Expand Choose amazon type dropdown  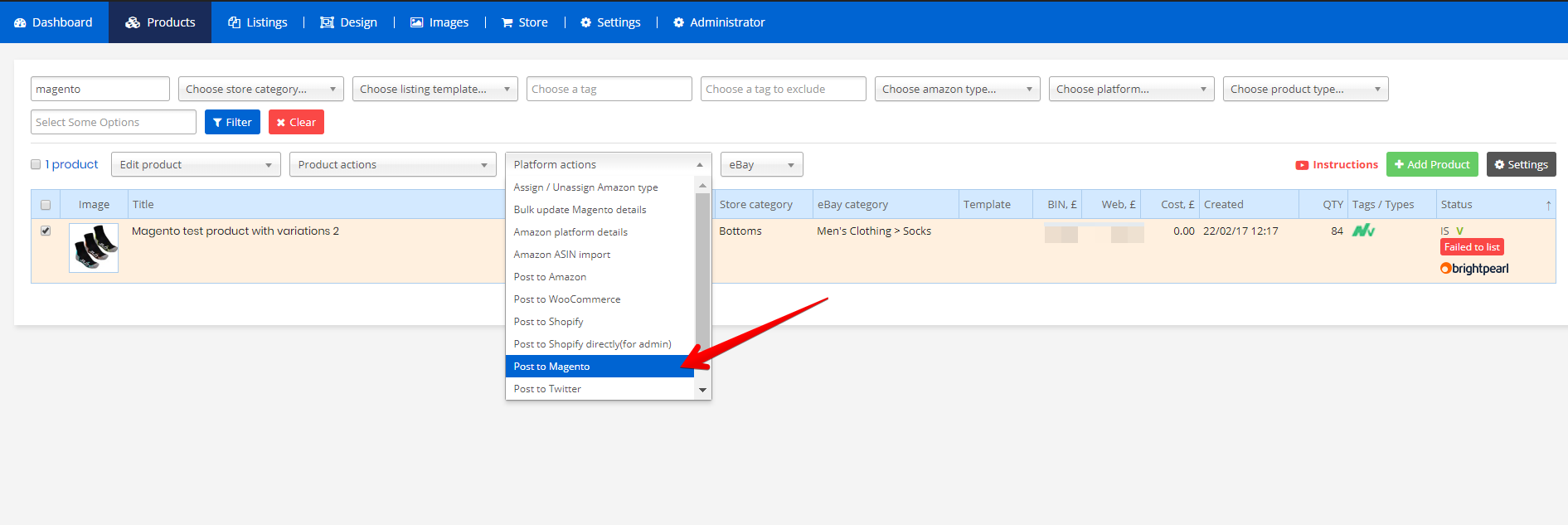coord(958,89)
